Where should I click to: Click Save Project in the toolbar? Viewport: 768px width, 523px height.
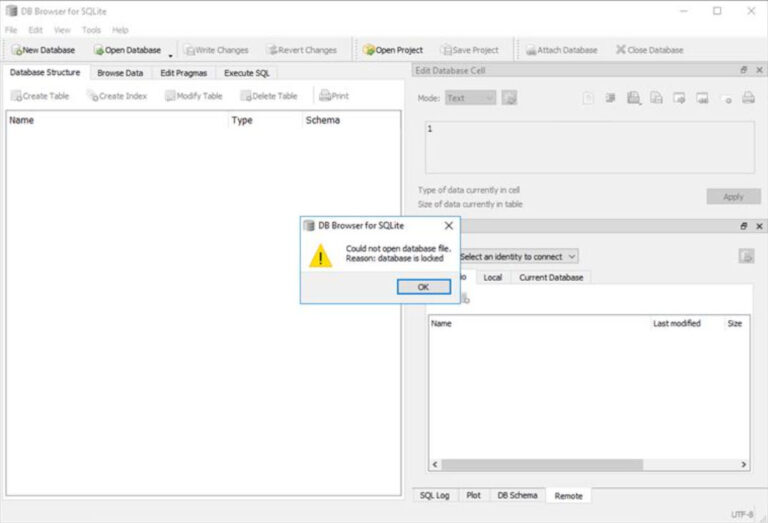point(470,50)
